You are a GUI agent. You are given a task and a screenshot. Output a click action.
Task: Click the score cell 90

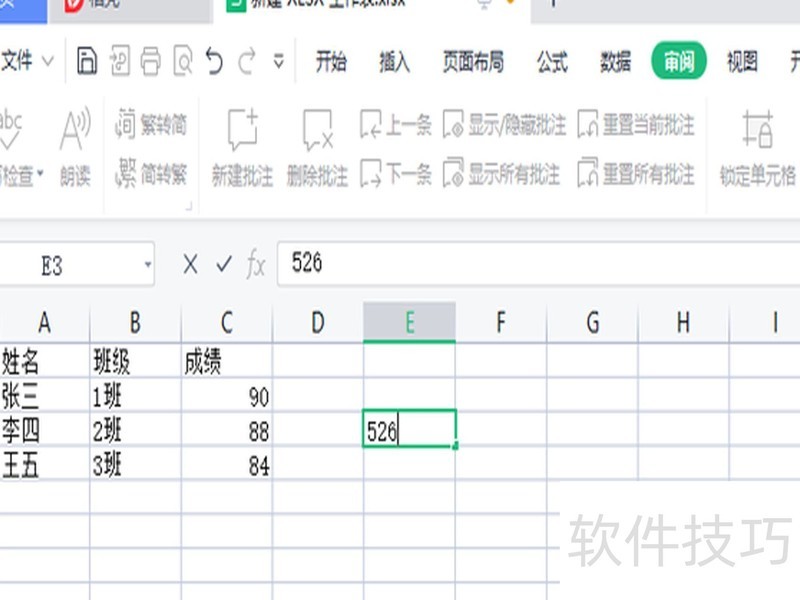[x=227, y=395]
